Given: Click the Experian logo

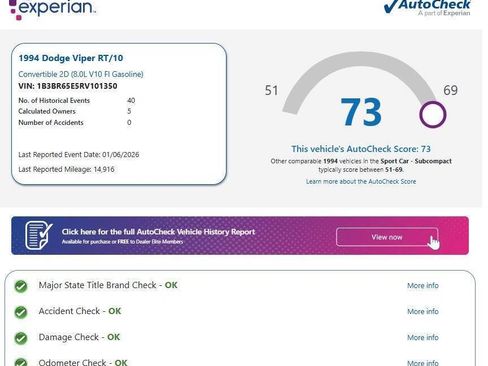Looking at the screenshot, I should 52,9.
